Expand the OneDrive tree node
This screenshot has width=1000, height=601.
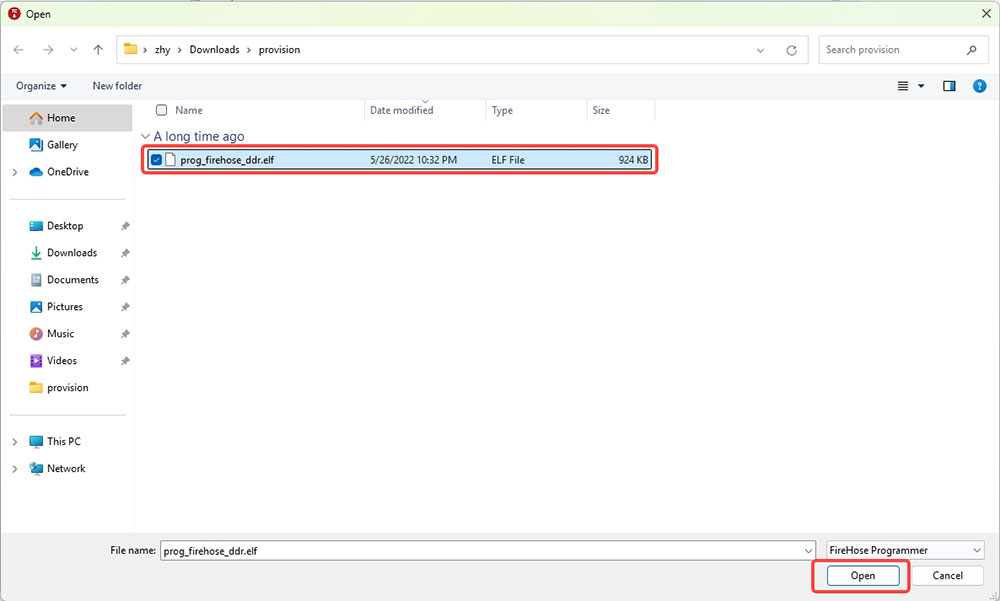(x=15, y=172)
